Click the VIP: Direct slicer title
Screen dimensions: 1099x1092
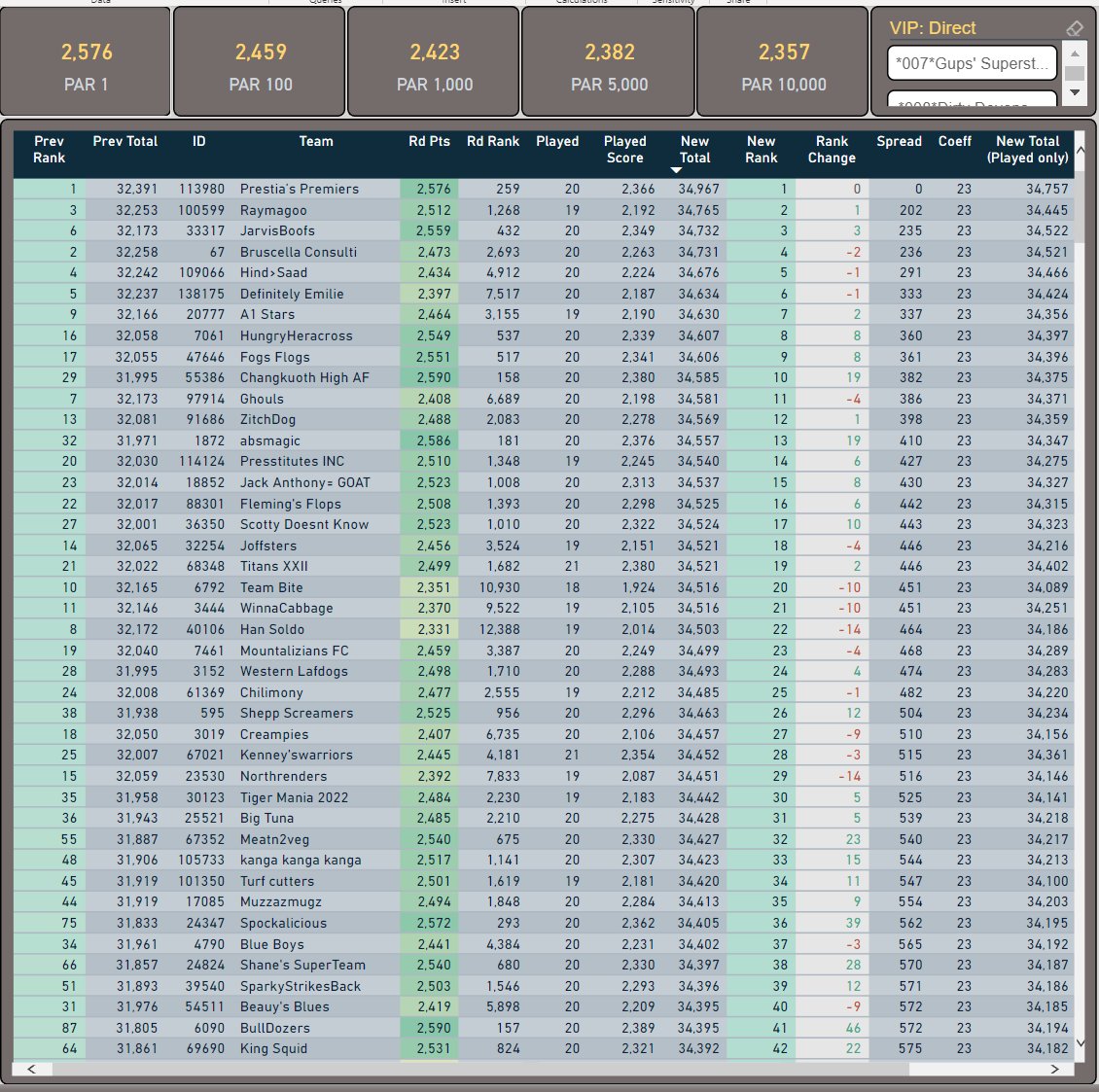point(932,28)
